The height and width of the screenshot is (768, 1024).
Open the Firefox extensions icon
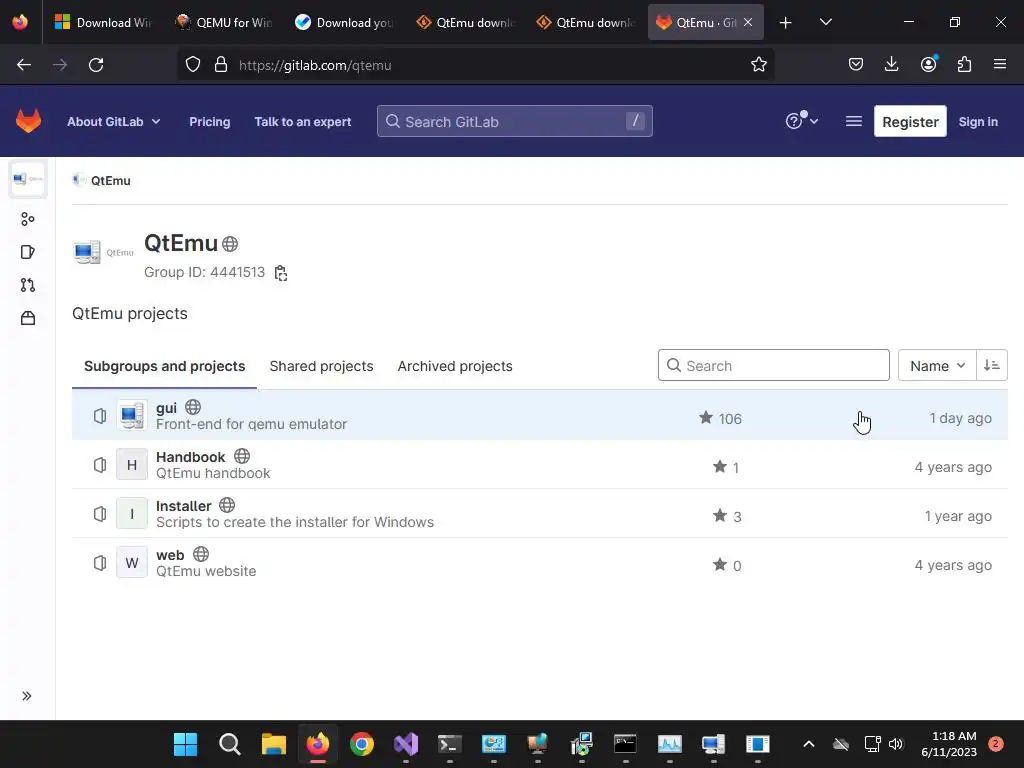(x=964, y=65)
